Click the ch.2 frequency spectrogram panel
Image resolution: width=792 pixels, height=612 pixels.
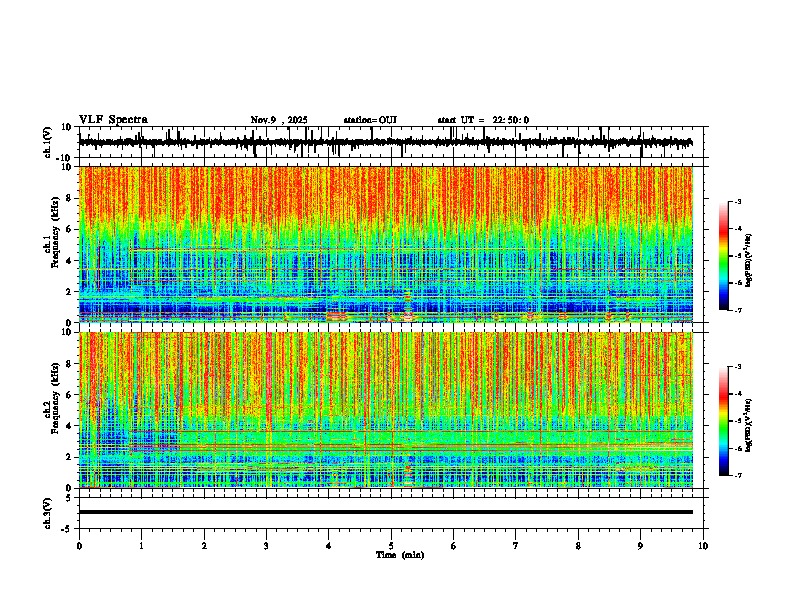[386, 410]
